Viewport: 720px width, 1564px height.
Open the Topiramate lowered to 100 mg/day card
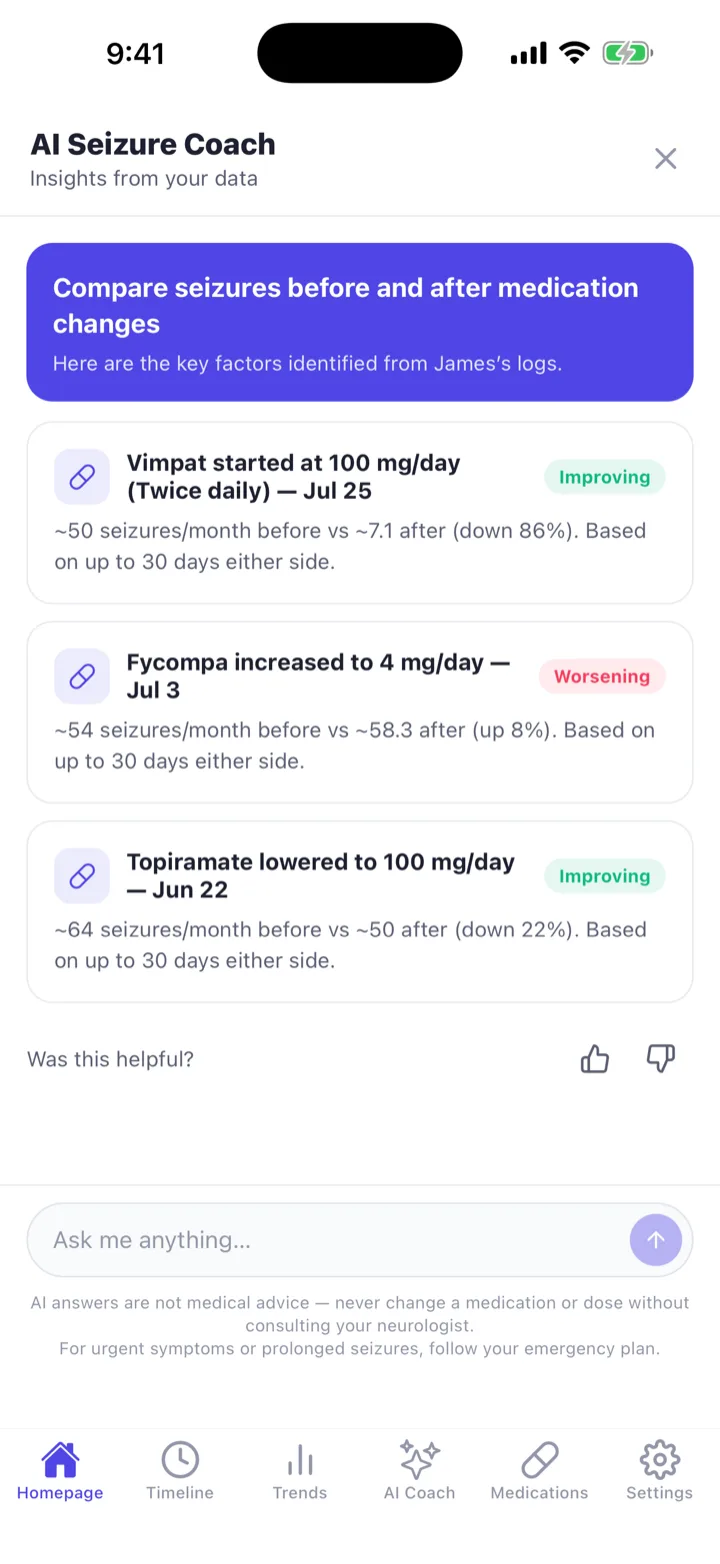coord(360,912)
